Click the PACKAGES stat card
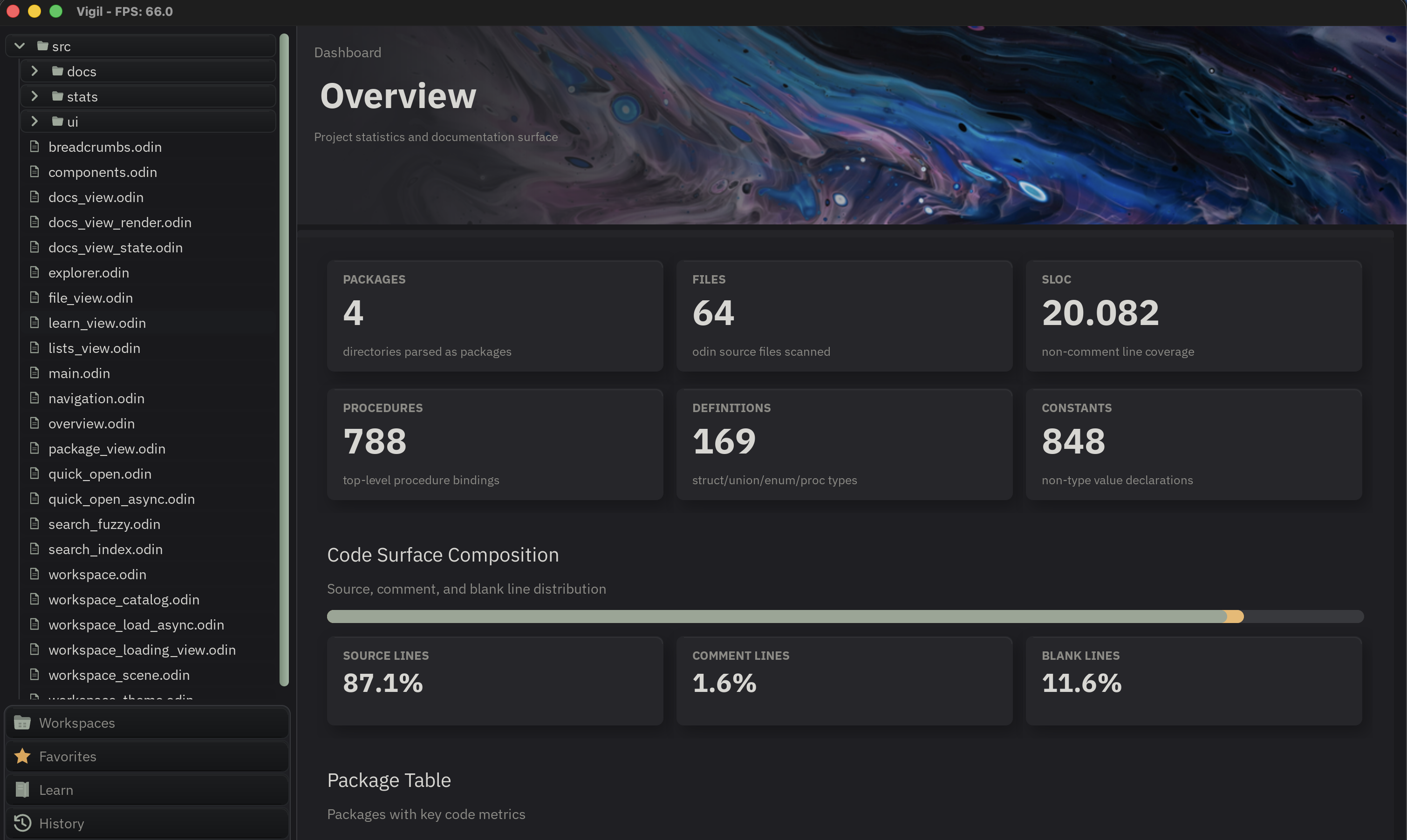The image size is (1407, 840). click(x=495, y=316)
